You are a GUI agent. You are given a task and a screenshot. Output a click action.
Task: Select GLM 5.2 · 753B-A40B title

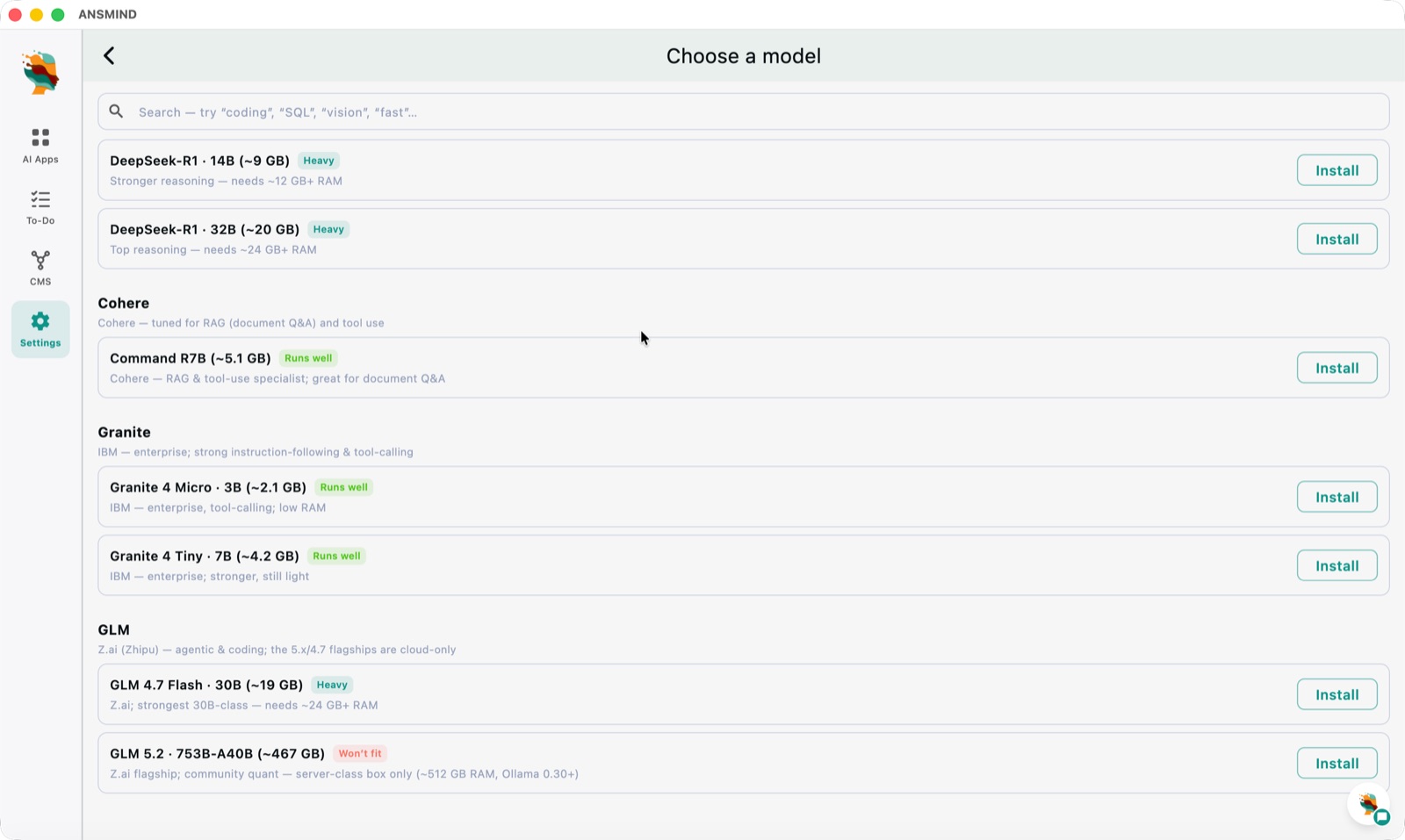[x=217, y=753]
